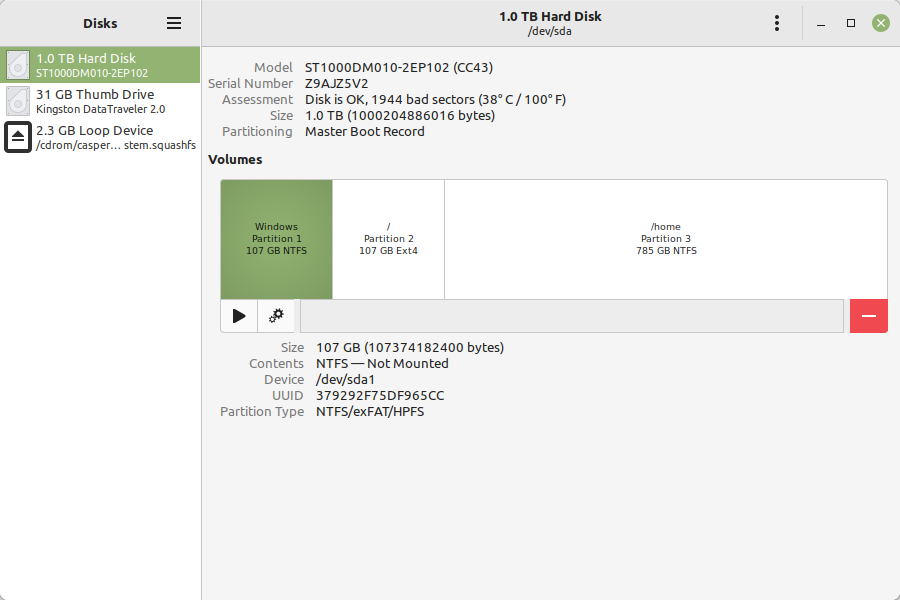Click the assessment text about bad sectors
The image size is (900, 600).
point(435,99)
